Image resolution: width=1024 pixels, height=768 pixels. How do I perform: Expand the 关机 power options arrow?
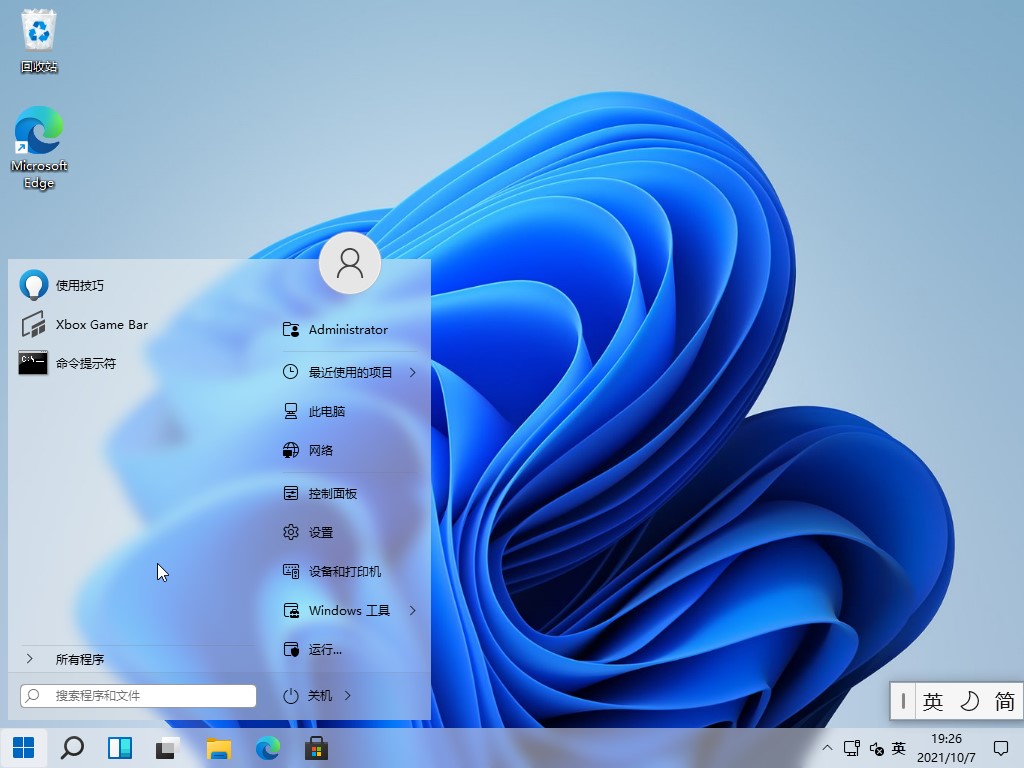(347, 695)
